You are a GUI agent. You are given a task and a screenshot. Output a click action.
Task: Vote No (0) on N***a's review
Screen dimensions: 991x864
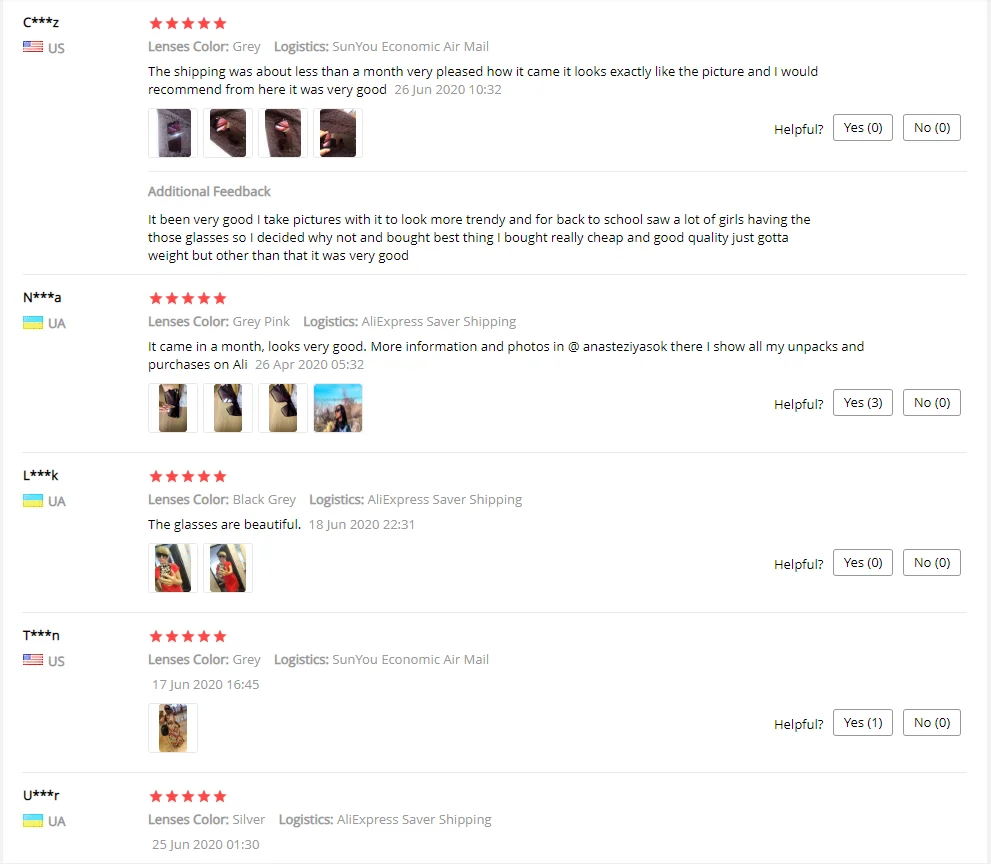coord(932,403)
